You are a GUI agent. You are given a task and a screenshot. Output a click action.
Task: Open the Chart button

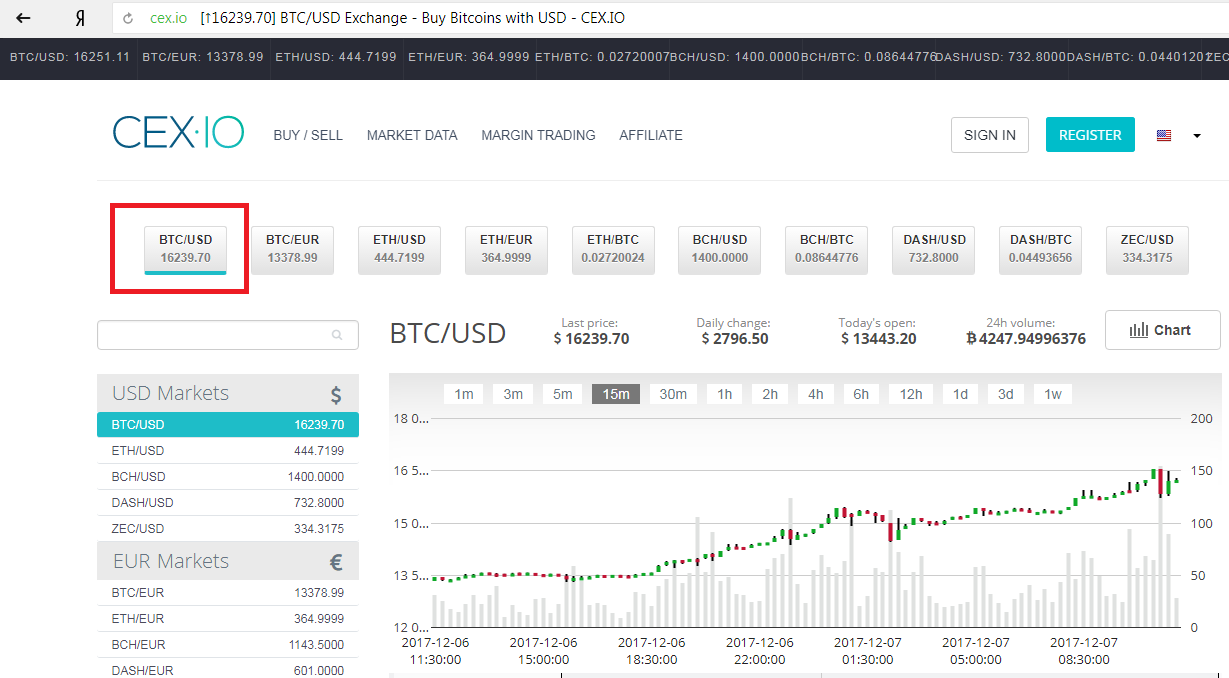(x=1162, y=330)
